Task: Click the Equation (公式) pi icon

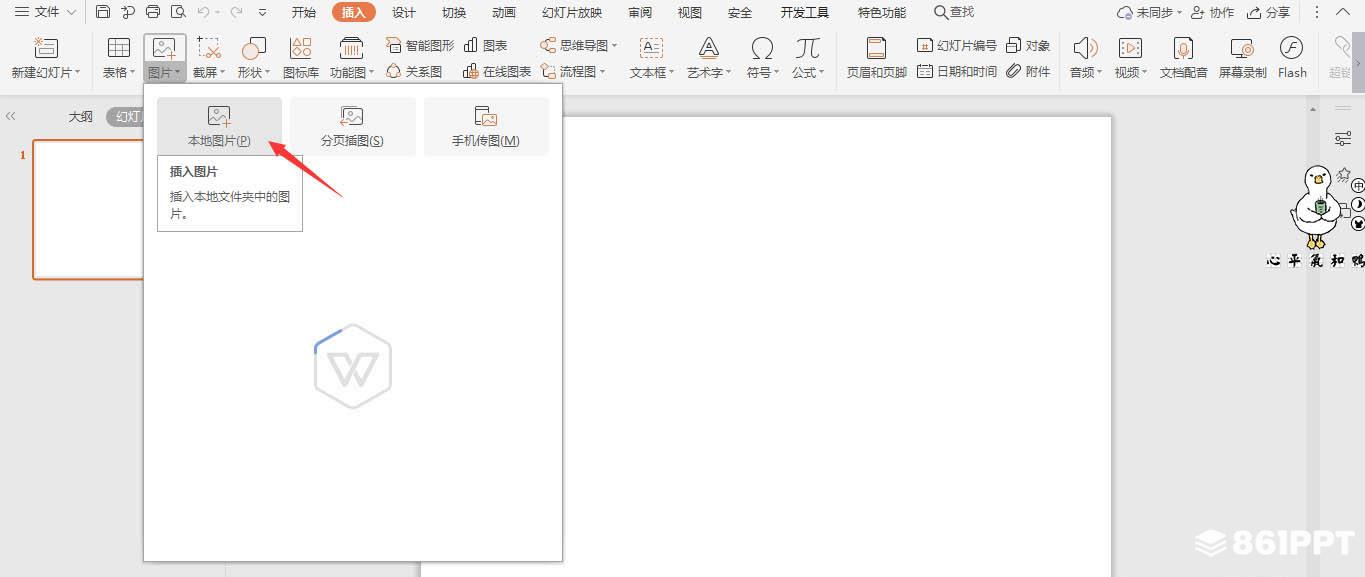Action: pos(808,48)
